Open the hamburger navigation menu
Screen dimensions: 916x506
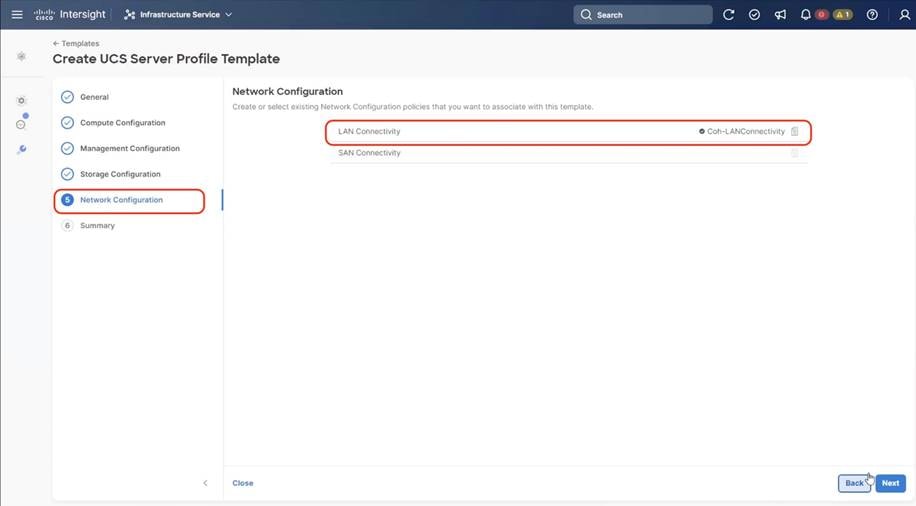[x=17, y=15]
